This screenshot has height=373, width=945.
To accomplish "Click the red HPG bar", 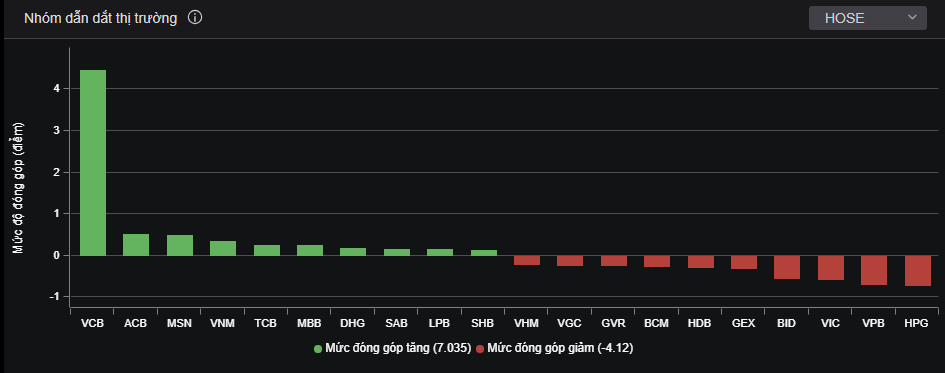I will click(x=917, y=271).
